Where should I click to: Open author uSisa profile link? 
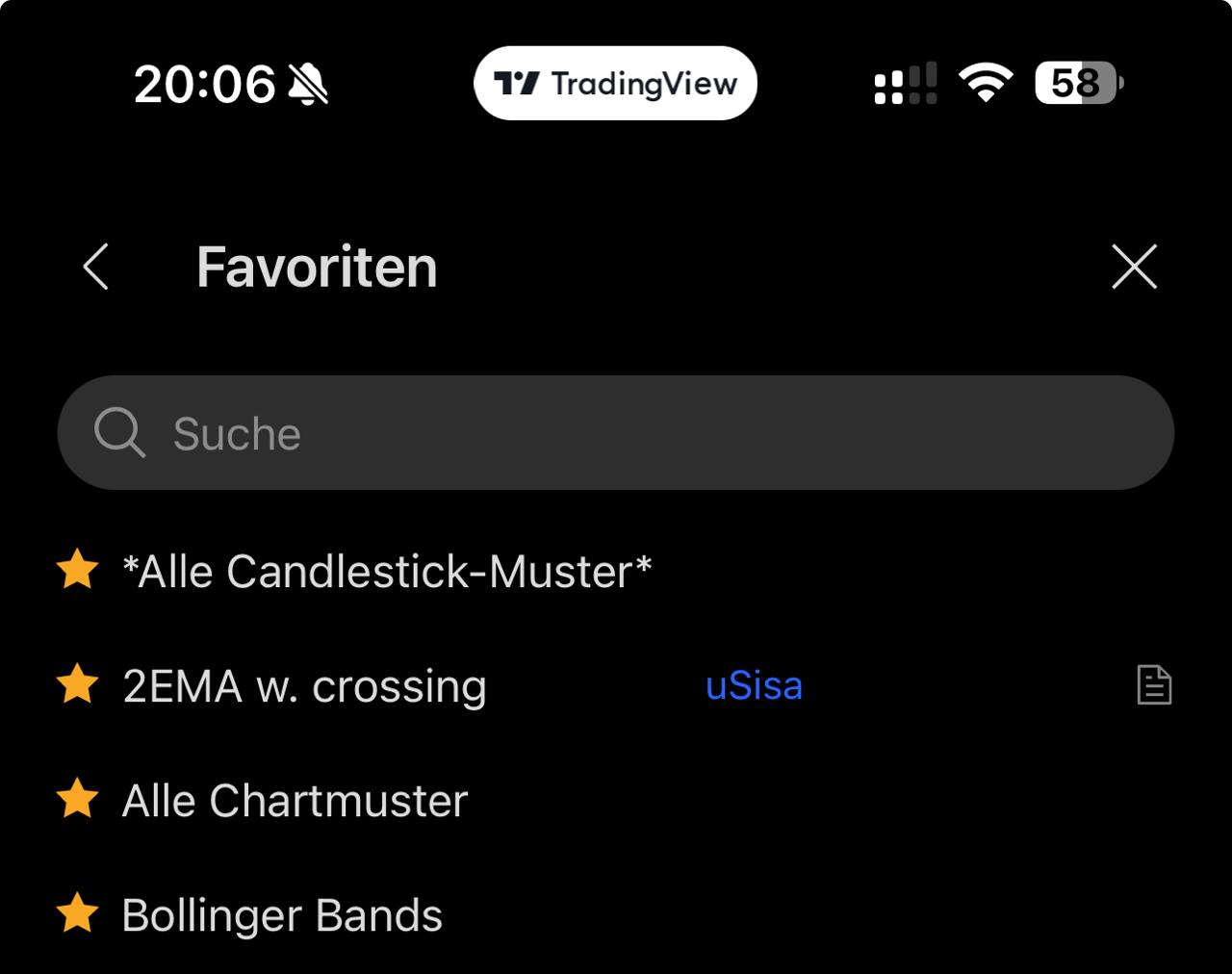[x=754, y=686]
